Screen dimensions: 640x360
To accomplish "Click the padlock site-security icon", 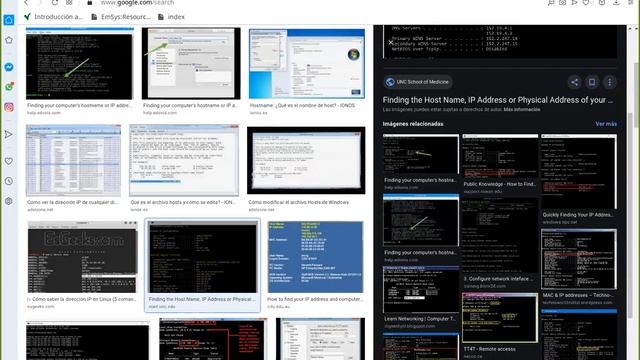I will [x=90, y=2].
